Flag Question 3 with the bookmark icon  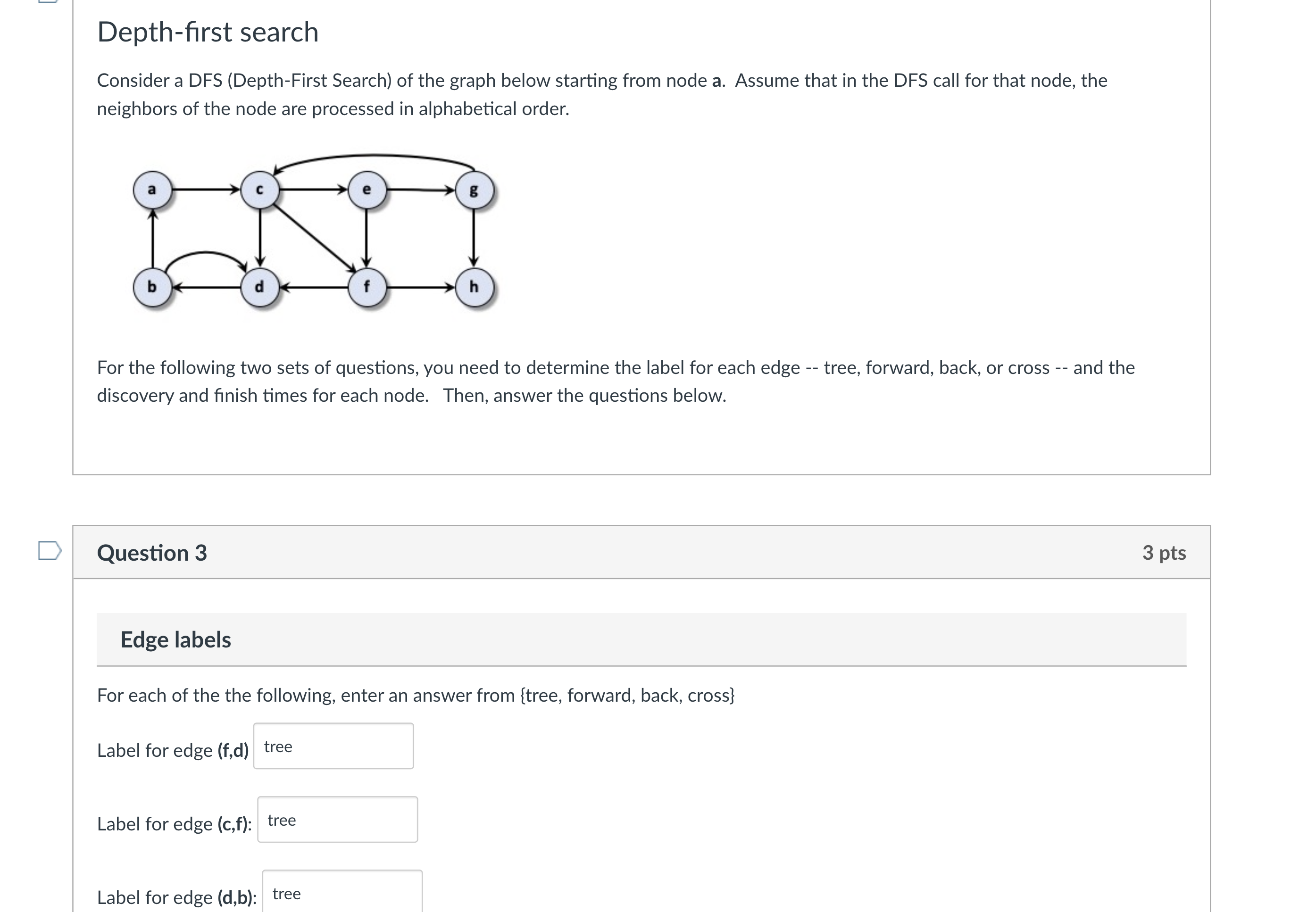[x=50, y=551]
